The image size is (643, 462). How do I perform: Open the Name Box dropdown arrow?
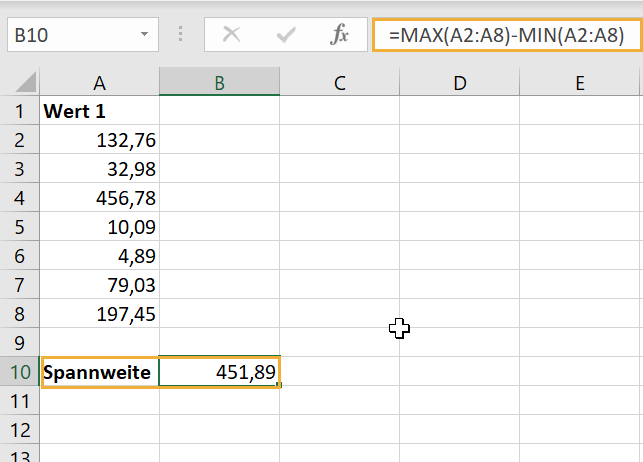(x=144, y=34)
